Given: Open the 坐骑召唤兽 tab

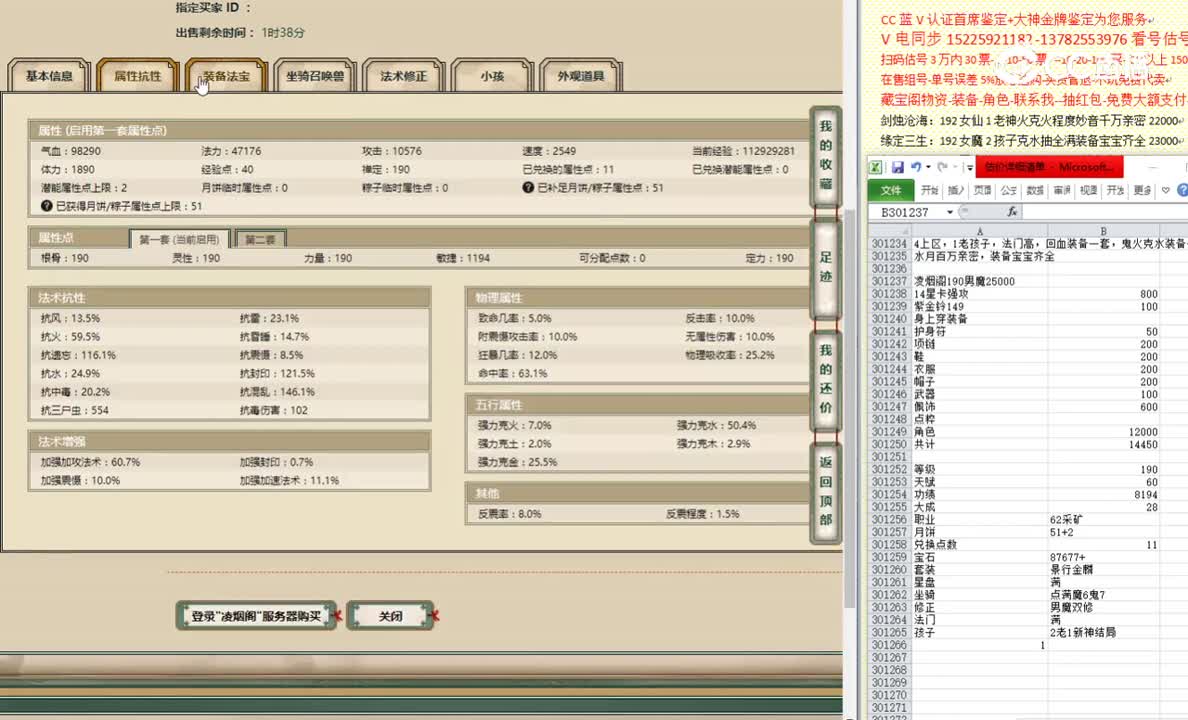Looking at the screenshot, I should [x=315, y=76].
